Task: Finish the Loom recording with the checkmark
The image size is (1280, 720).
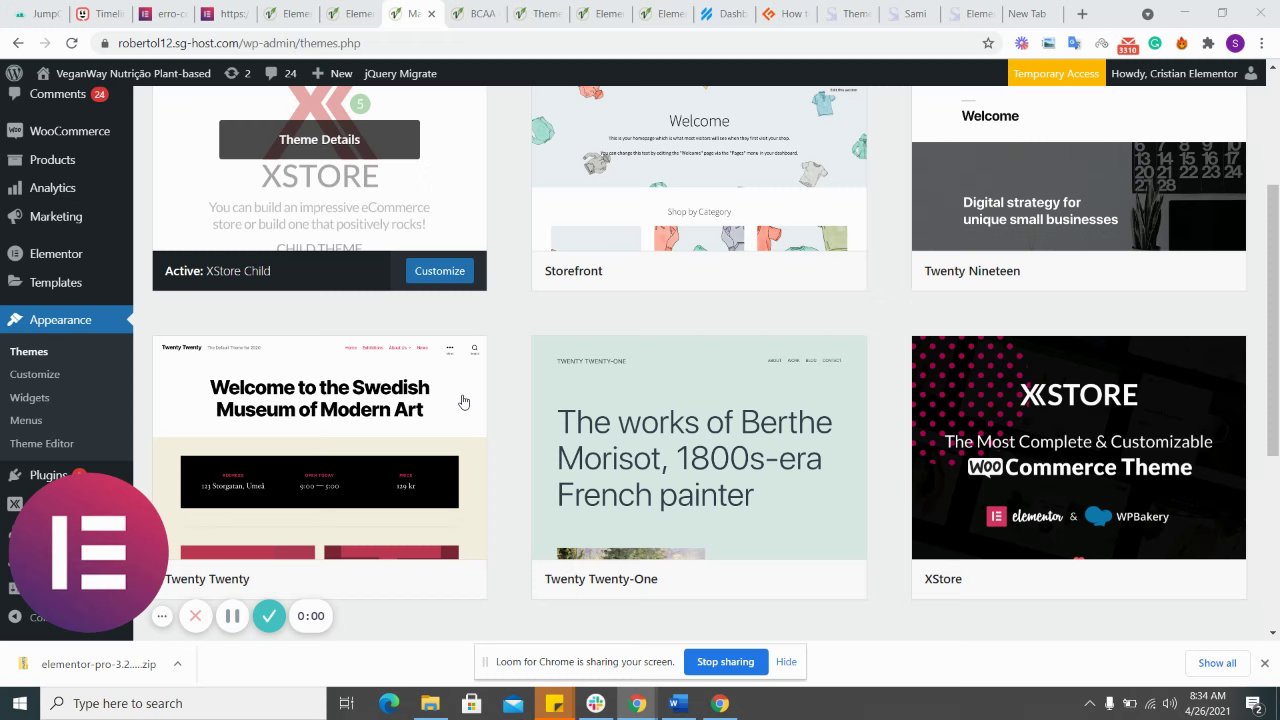Action: [x=268, y=616]
